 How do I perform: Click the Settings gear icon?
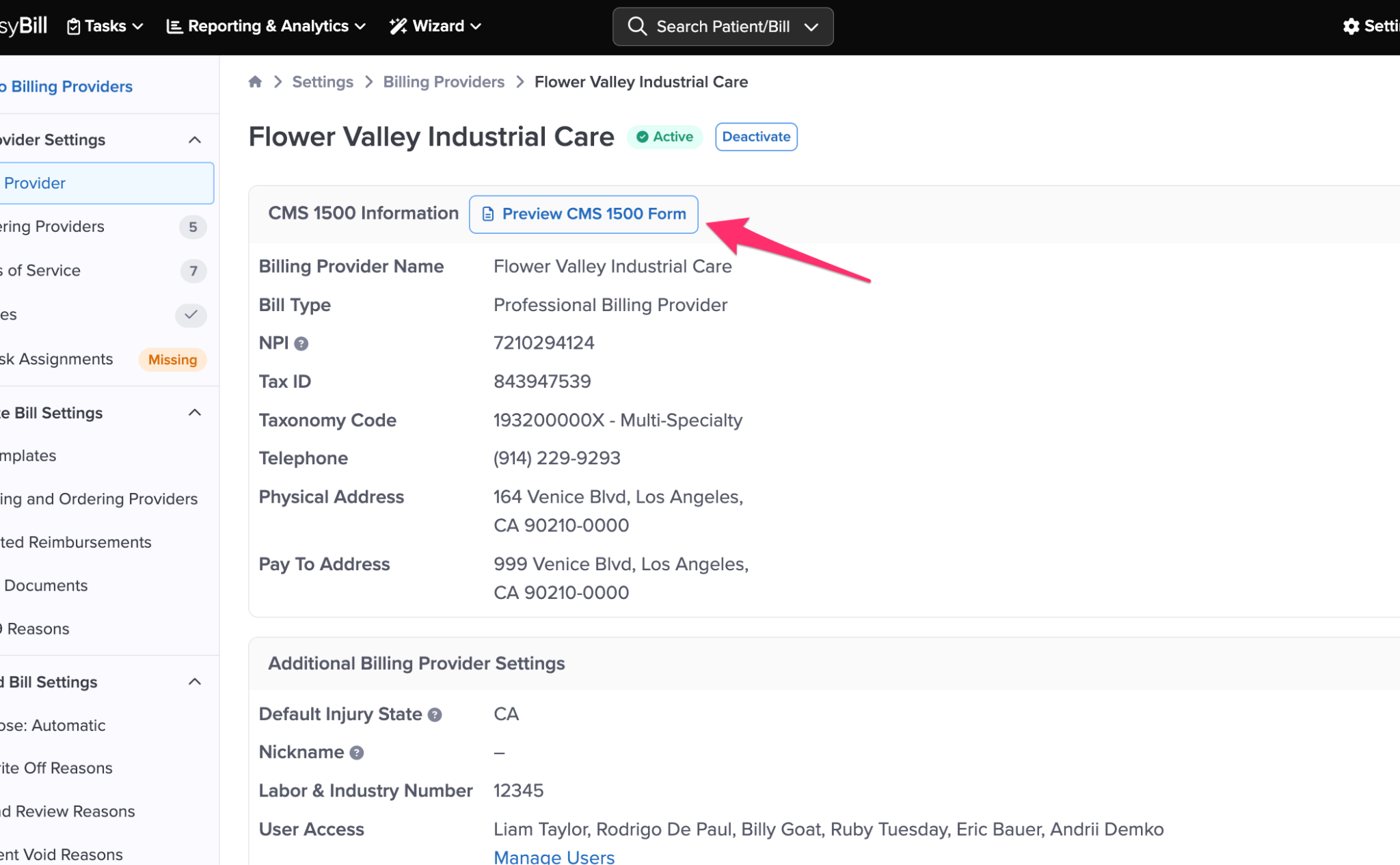pyautogui.click(x=1351, y=27)
